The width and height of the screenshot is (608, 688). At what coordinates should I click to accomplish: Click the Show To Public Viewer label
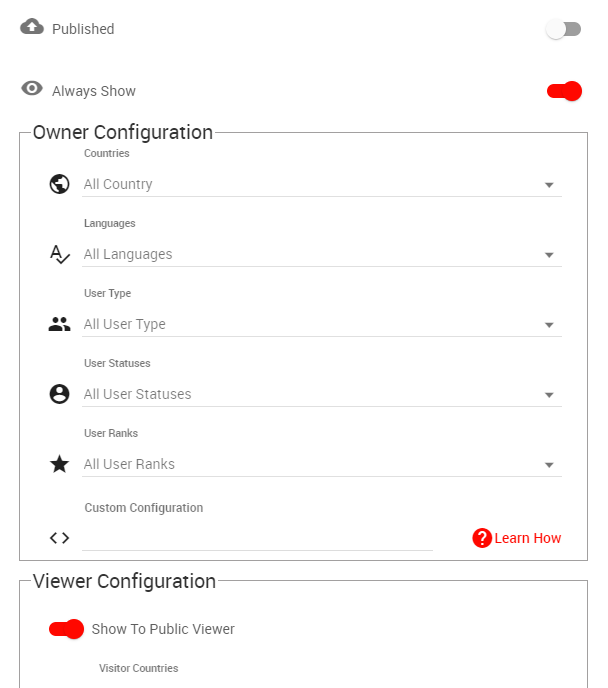[x=163, y=629]
